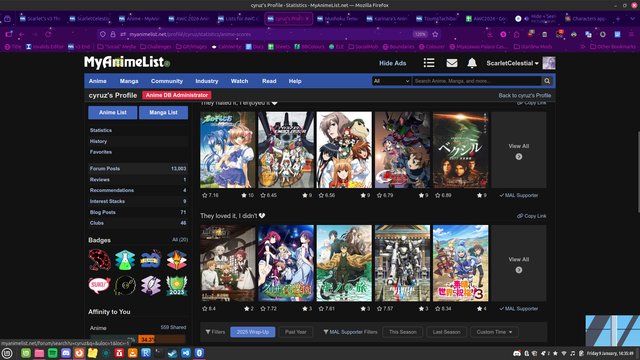Bookmark this page with the star icon
The height and width of the screenshot is (360, 640).
tap(435, 34)
